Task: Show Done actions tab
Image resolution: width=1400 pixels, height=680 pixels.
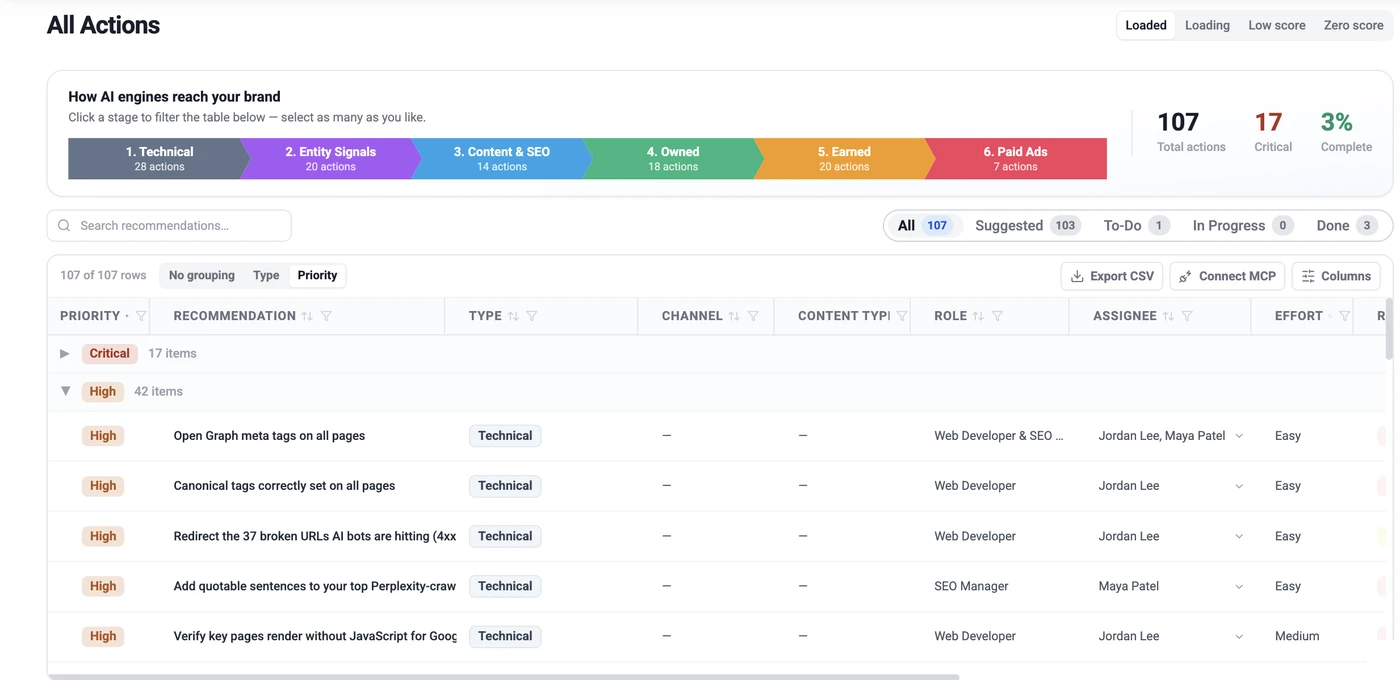Action: pos(1347,226)
